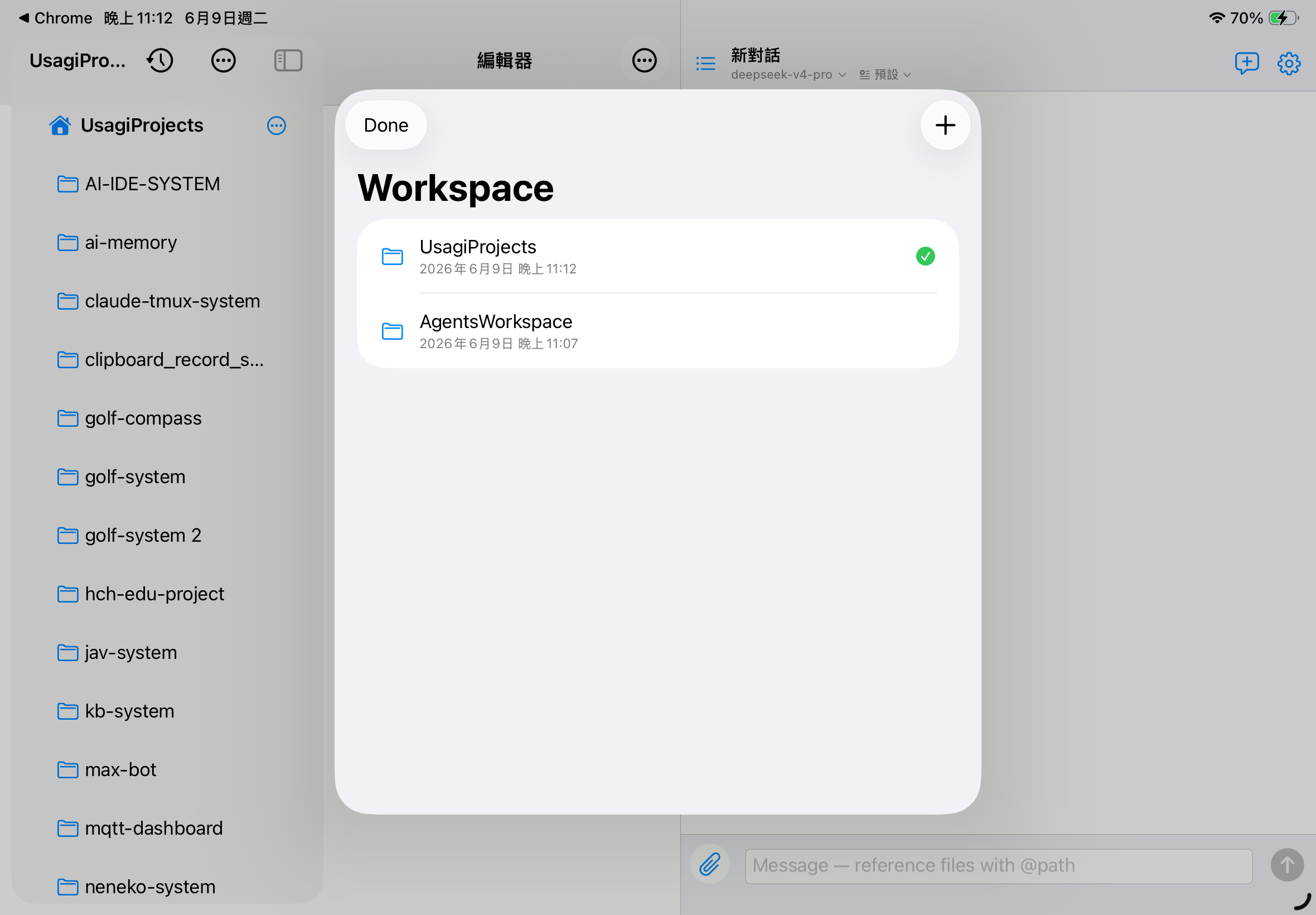Image resolution: width=1316 pixels, height=915 pixels.
Task: Click the UsagiProjects home icon
Action: (x=60, y=125)
